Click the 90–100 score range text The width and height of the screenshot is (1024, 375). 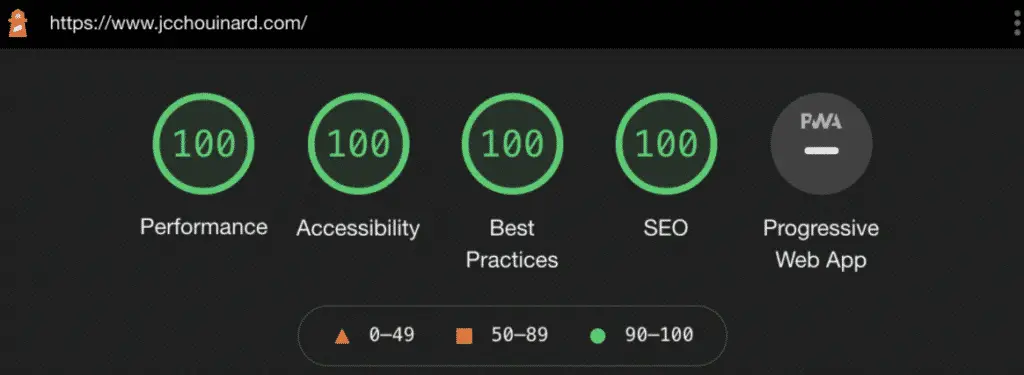[x=659, y=335]
